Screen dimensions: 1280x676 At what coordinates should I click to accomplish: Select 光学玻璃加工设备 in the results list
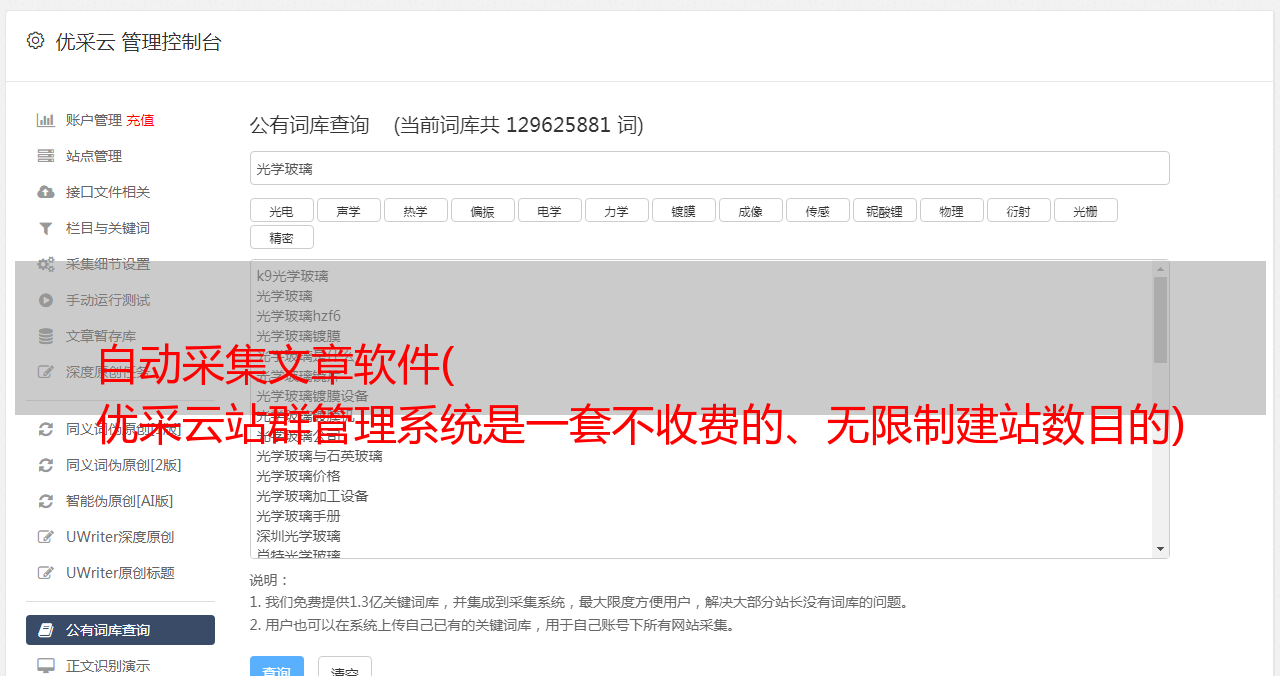point(312,496)
